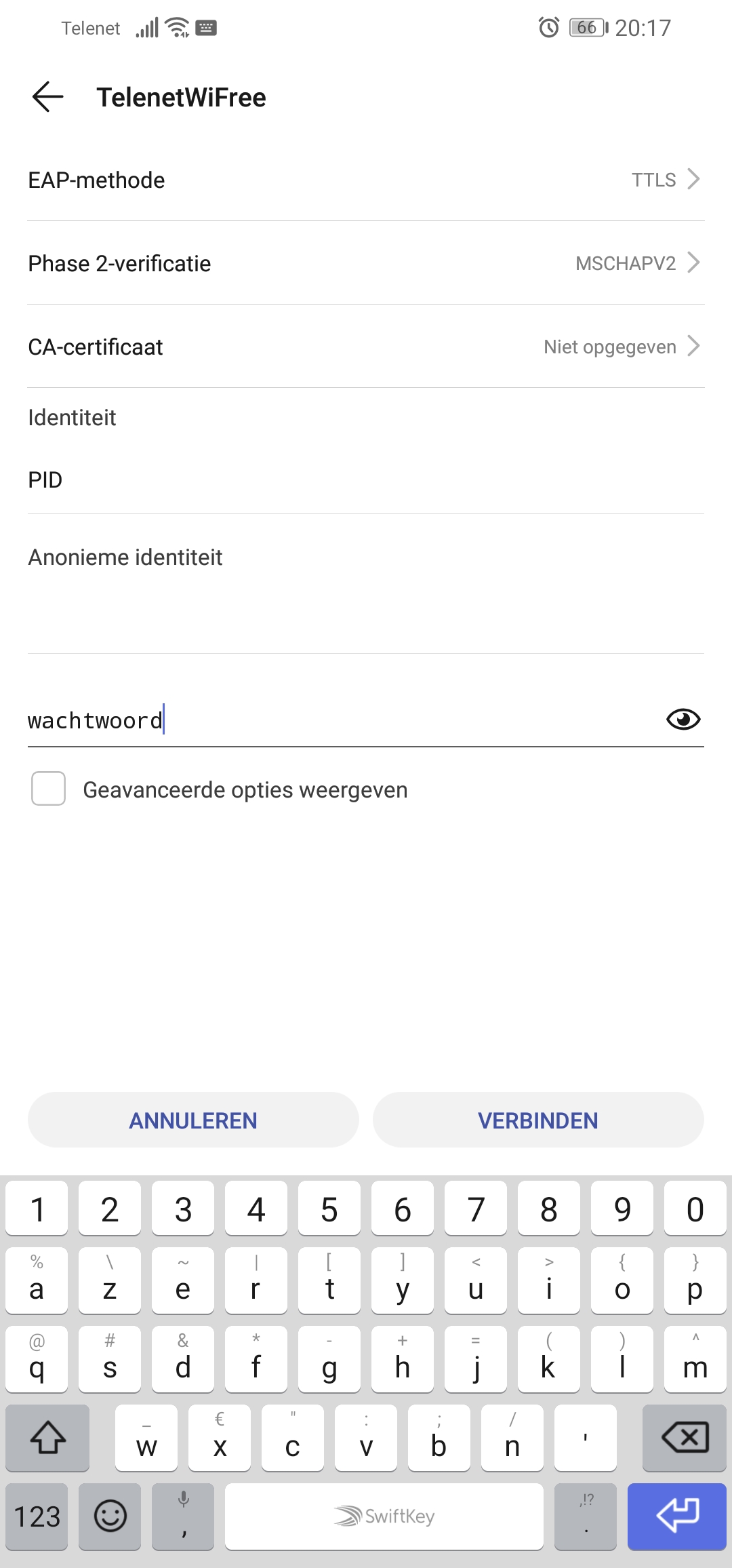Tap the microphone comma key
Screen dimensions: 732x1568
click(183, 1516)
